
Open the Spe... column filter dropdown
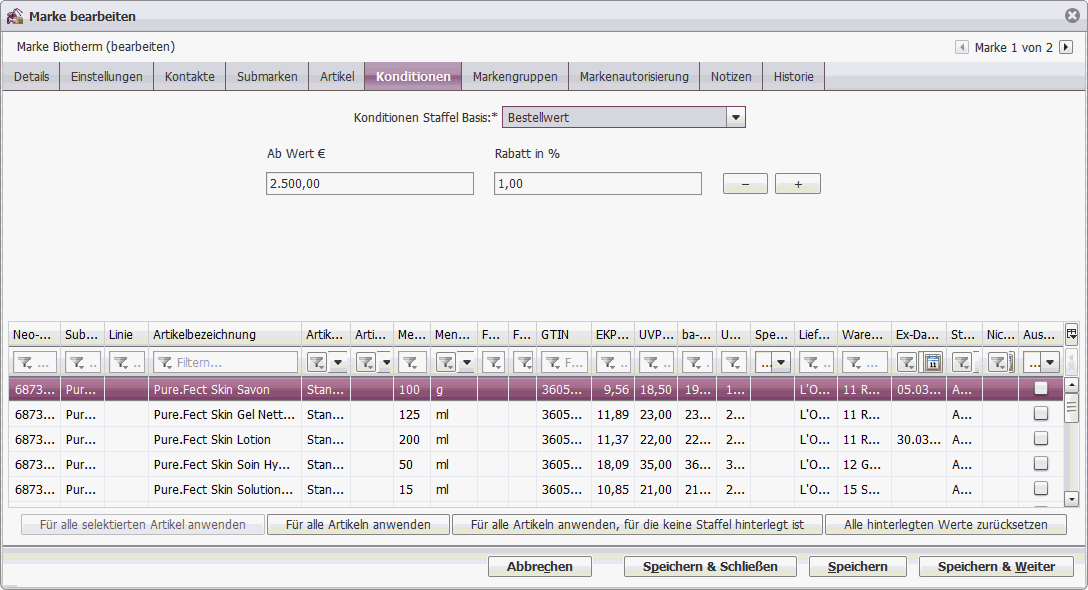click(x=781, y=362)
